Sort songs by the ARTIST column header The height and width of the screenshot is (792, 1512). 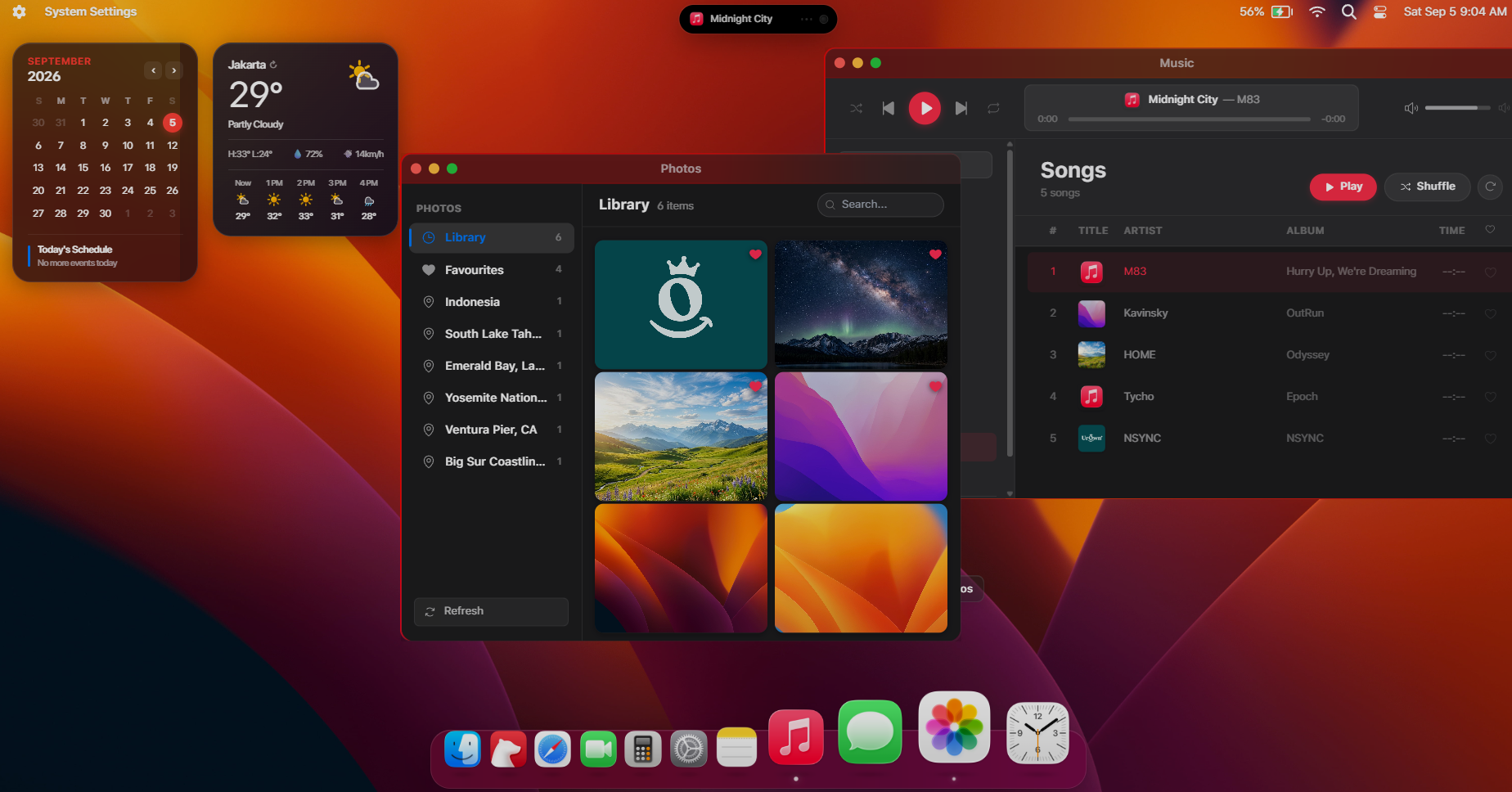pos(1142,231)
